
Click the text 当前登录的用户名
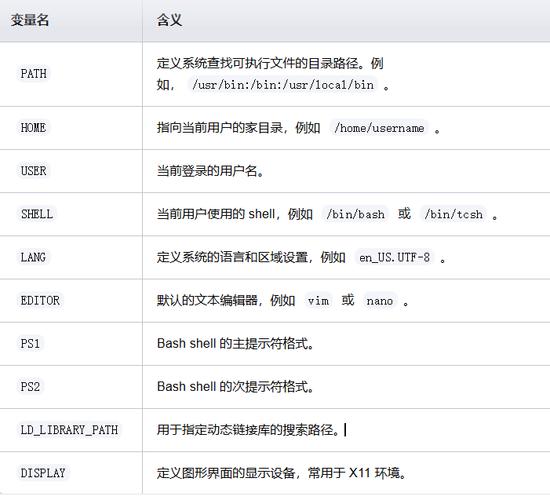[210, 171]
